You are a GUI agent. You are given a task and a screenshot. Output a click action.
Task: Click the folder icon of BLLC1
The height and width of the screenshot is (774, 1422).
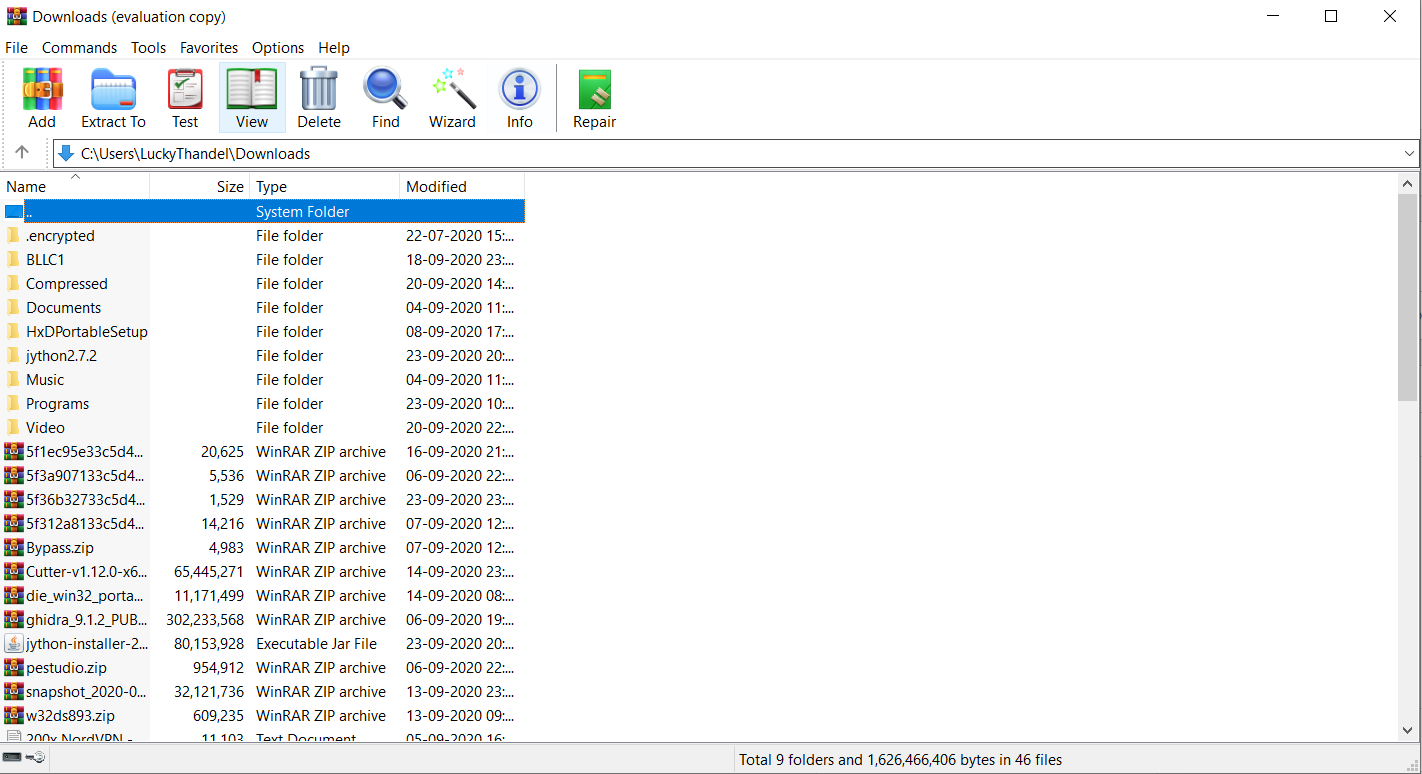[13, 260]
